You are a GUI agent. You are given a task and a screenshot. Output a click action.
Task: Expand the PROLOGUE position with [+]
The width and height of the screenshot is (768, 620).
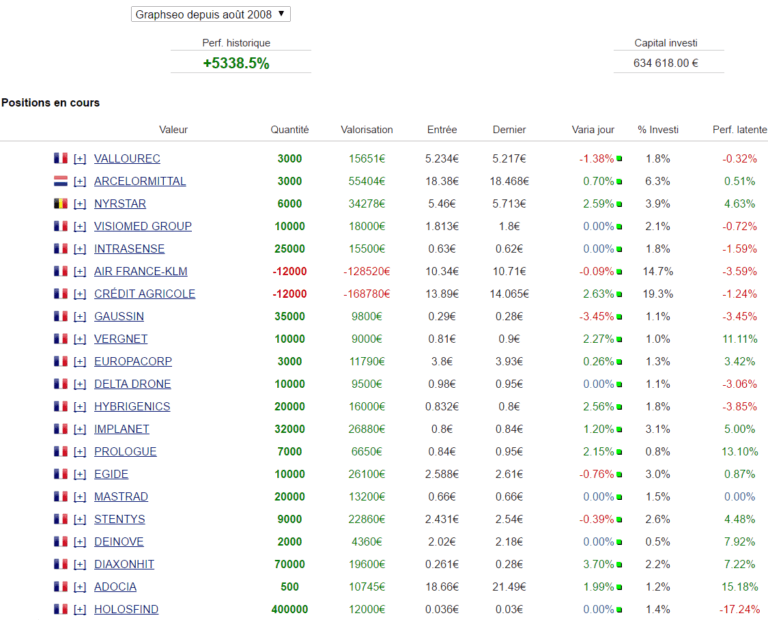(x=80, y=452)
